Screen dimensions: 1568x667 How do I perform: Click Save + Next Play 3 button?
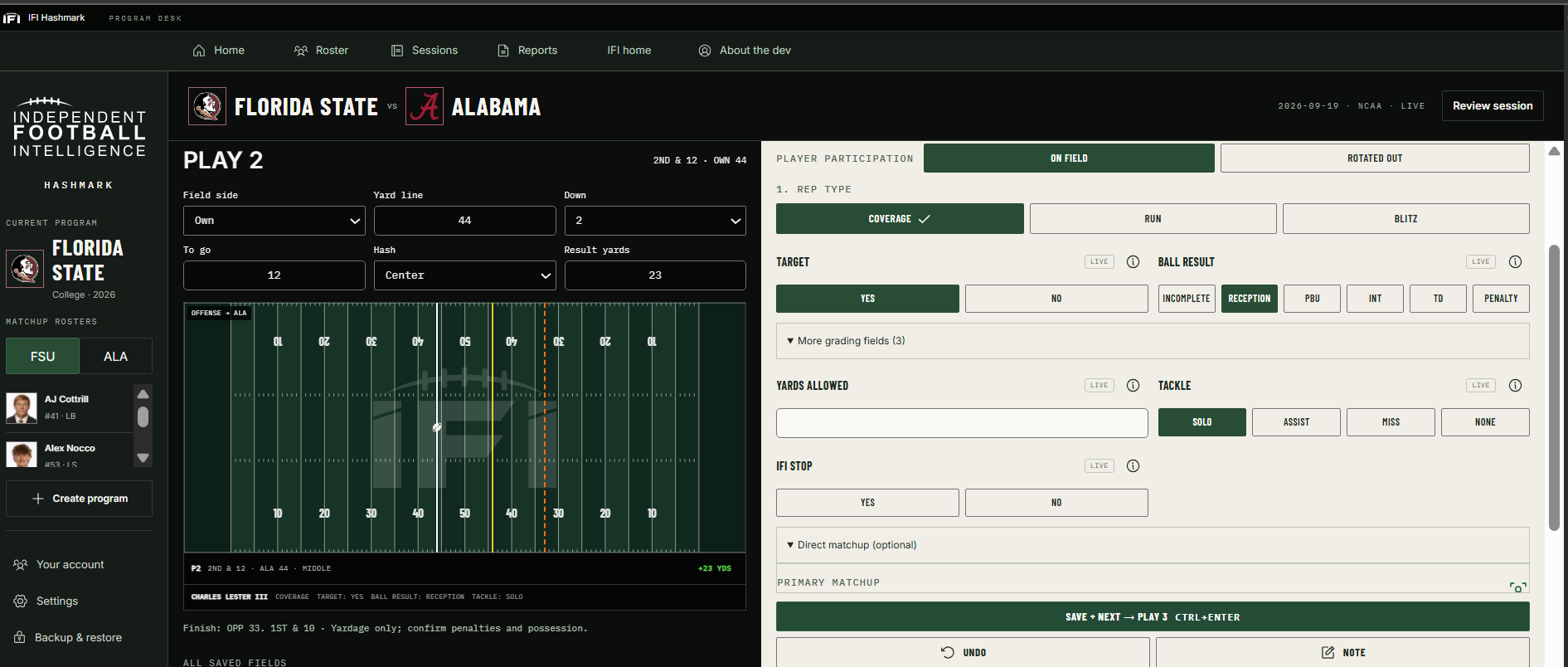1153,617
